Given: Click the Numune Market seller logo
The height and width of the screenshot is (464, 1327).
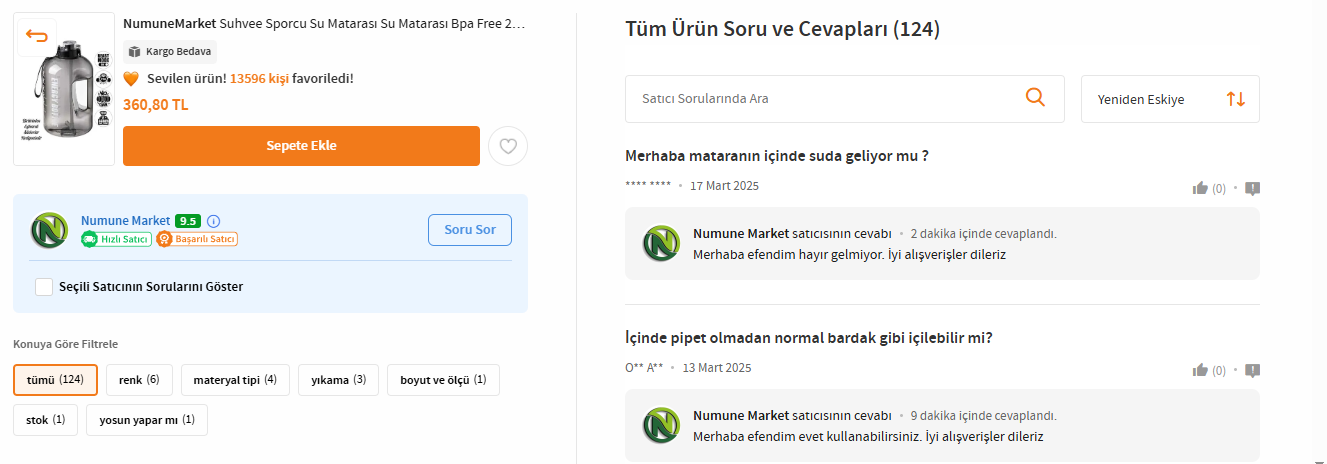Looking at the screenshot, I should 48,230.
